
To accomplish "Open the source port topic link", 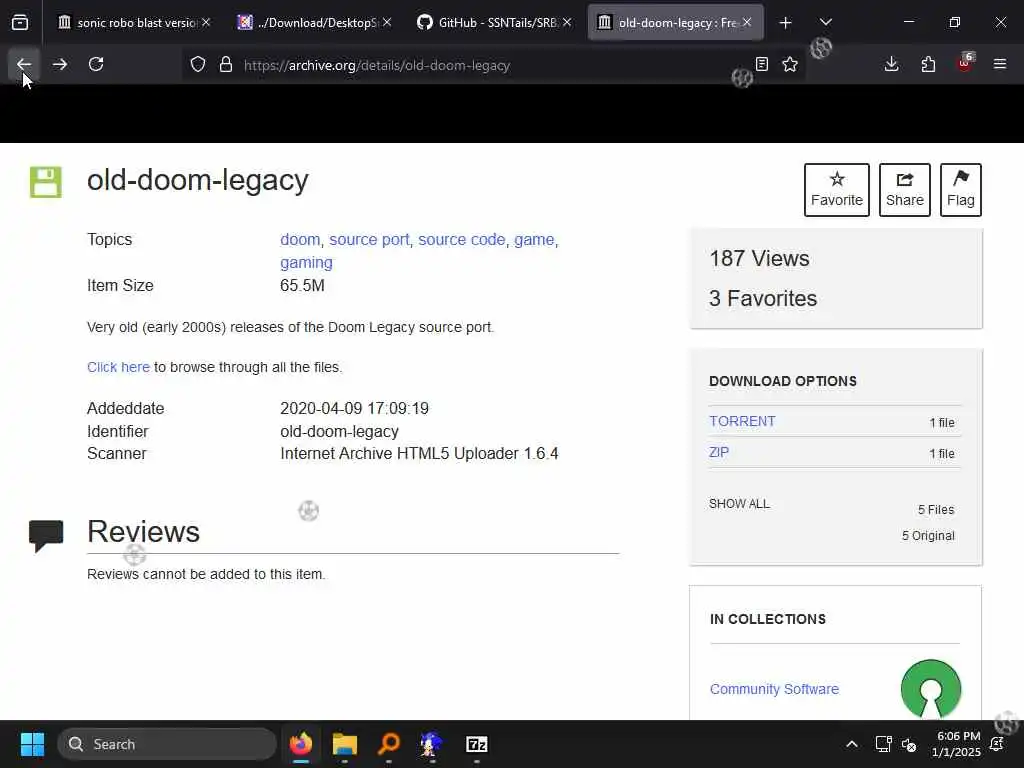I will click(x=369, y=240).
